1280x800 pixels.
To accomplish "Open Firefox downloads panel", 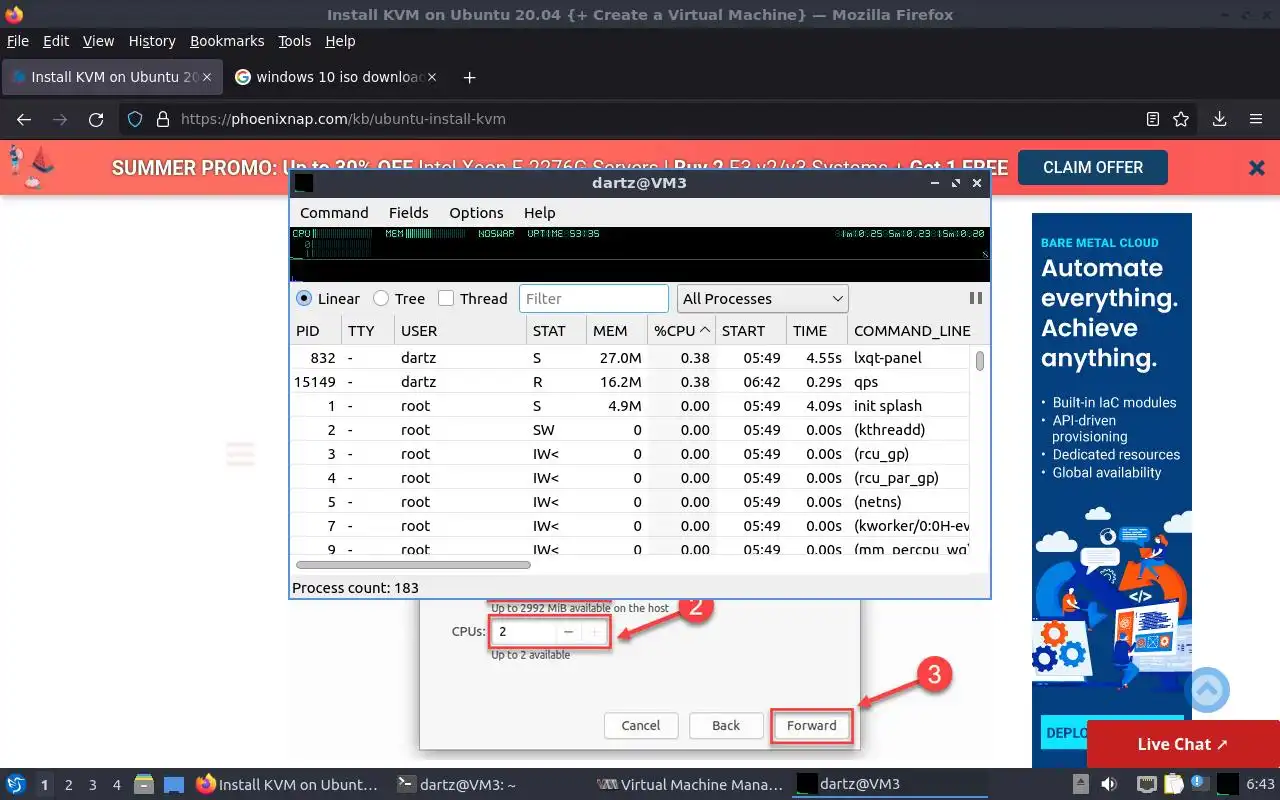I will (1219, 119).
